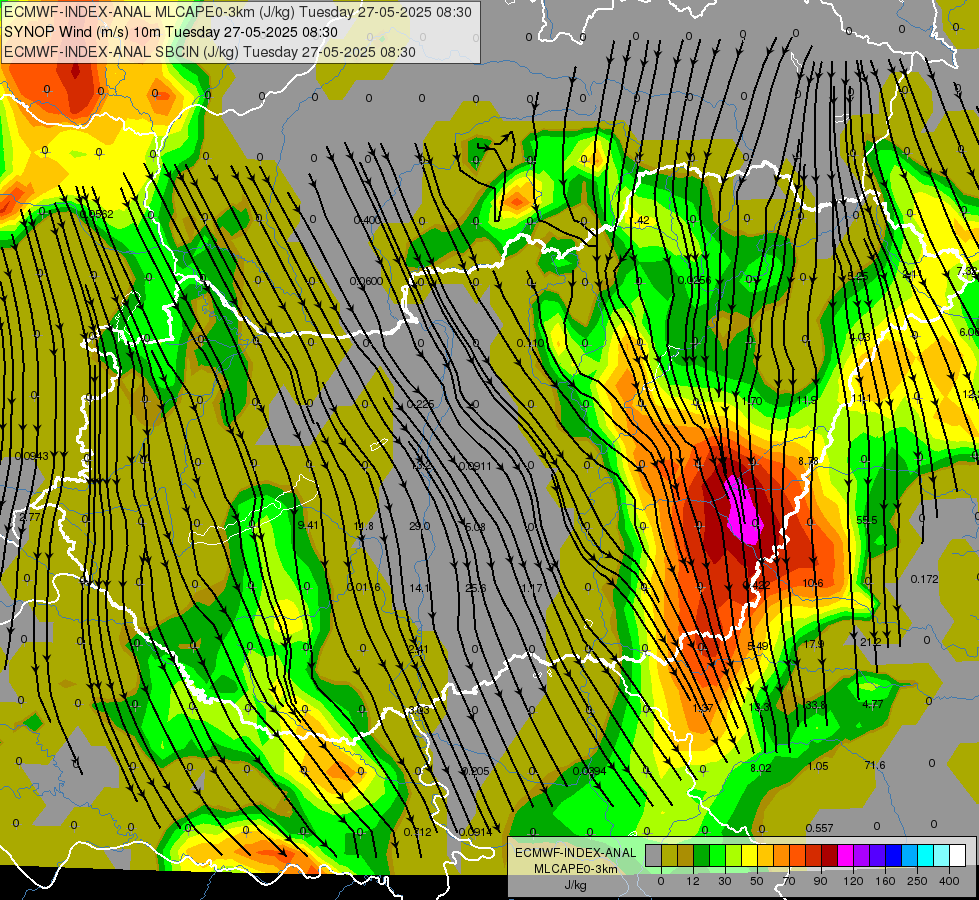
Task: Click the map value 5.08
Action: click(x=475, y=527)
